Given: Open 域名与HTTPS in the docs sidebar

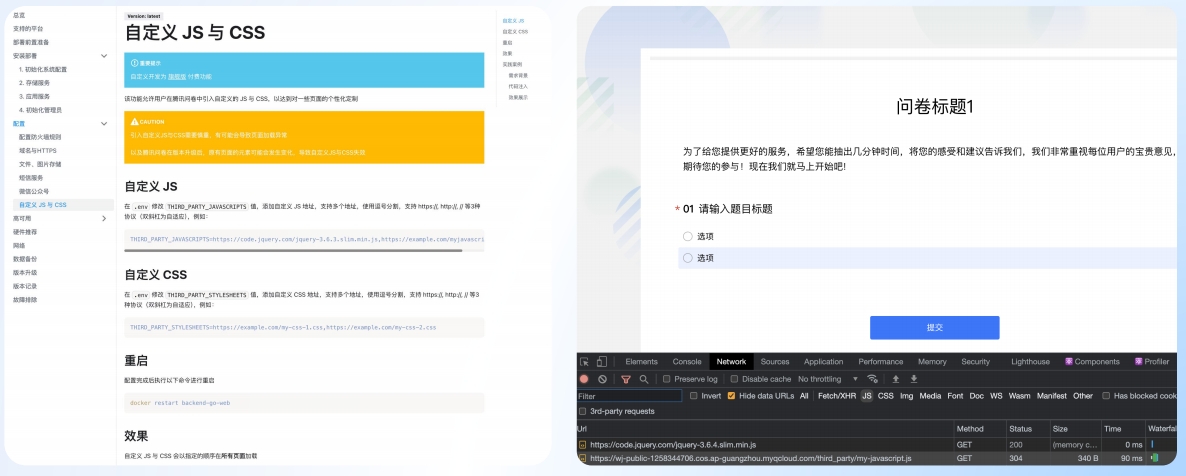Looking at the screenshot, I should coord(38,151).
